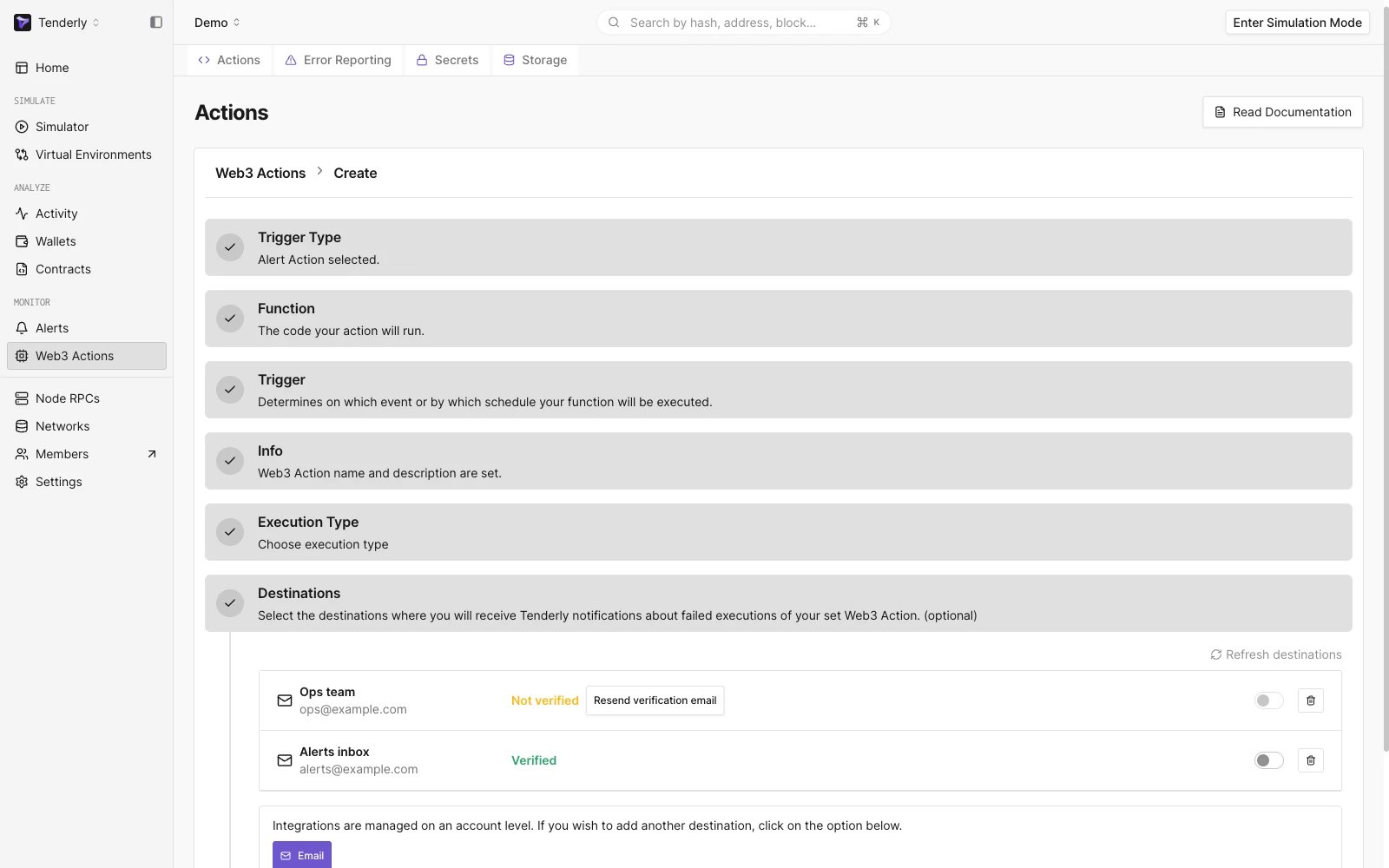This screenshot has width=1389, height=868.
Task: Focus the search by hash field
Action: click(x=743, y=23)
